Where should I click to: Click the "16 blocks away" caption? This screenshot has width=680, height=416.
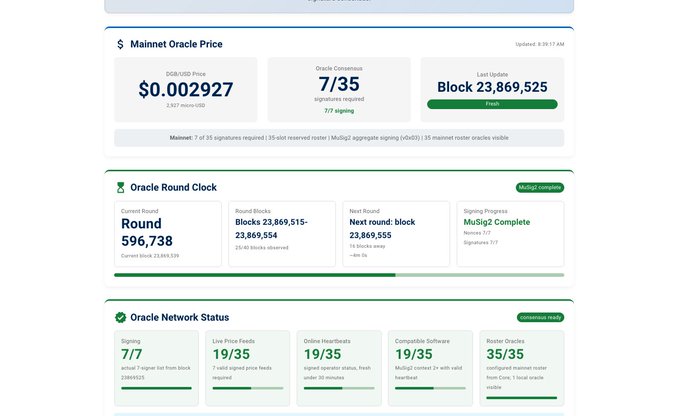(367, 246)
